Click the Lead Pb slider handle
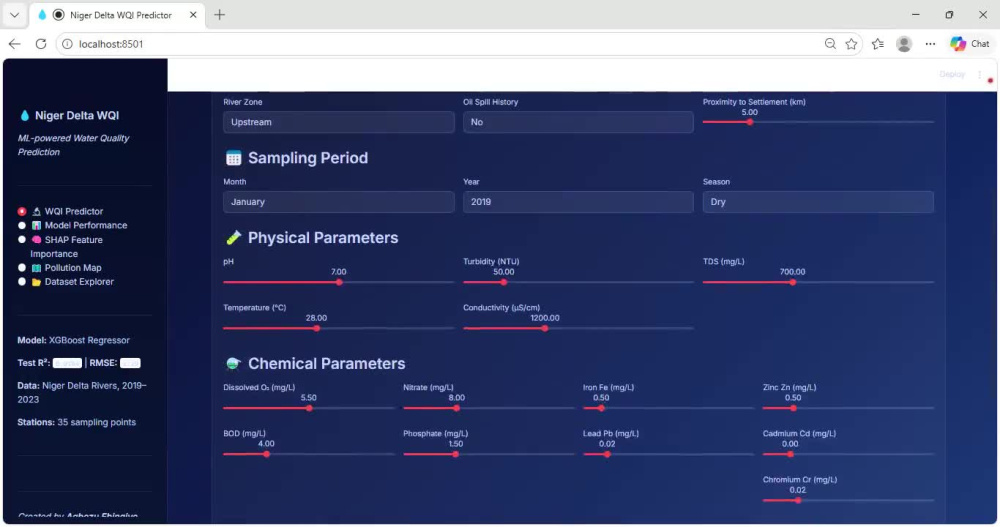The image size is (1000, 527). [x=607, y=454]
